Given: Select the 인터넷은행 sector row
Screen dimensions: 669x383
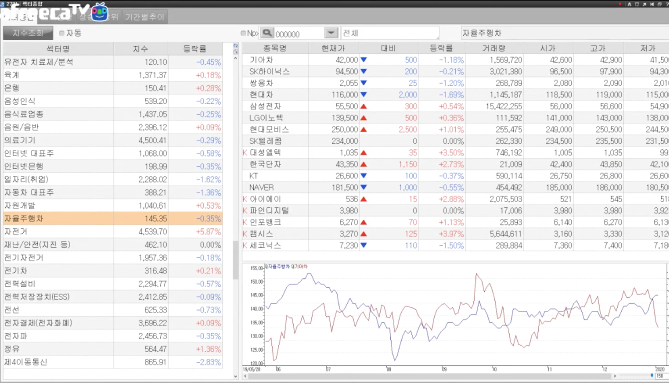Looking at the screenshot, I should 113,166.
